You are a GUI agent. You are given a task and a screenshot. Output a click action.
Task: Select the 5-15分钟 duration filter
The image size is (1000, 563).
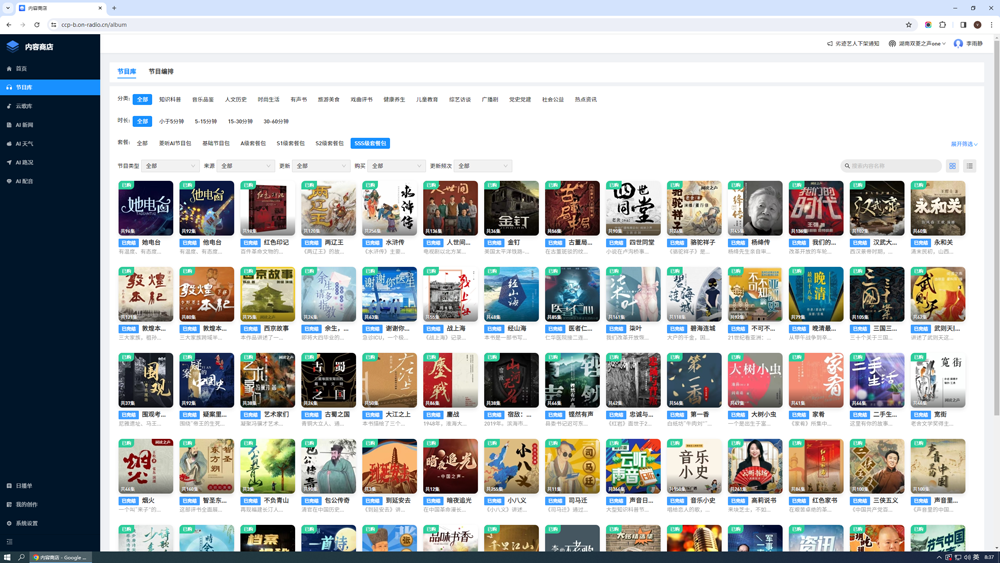pos(206,121)
